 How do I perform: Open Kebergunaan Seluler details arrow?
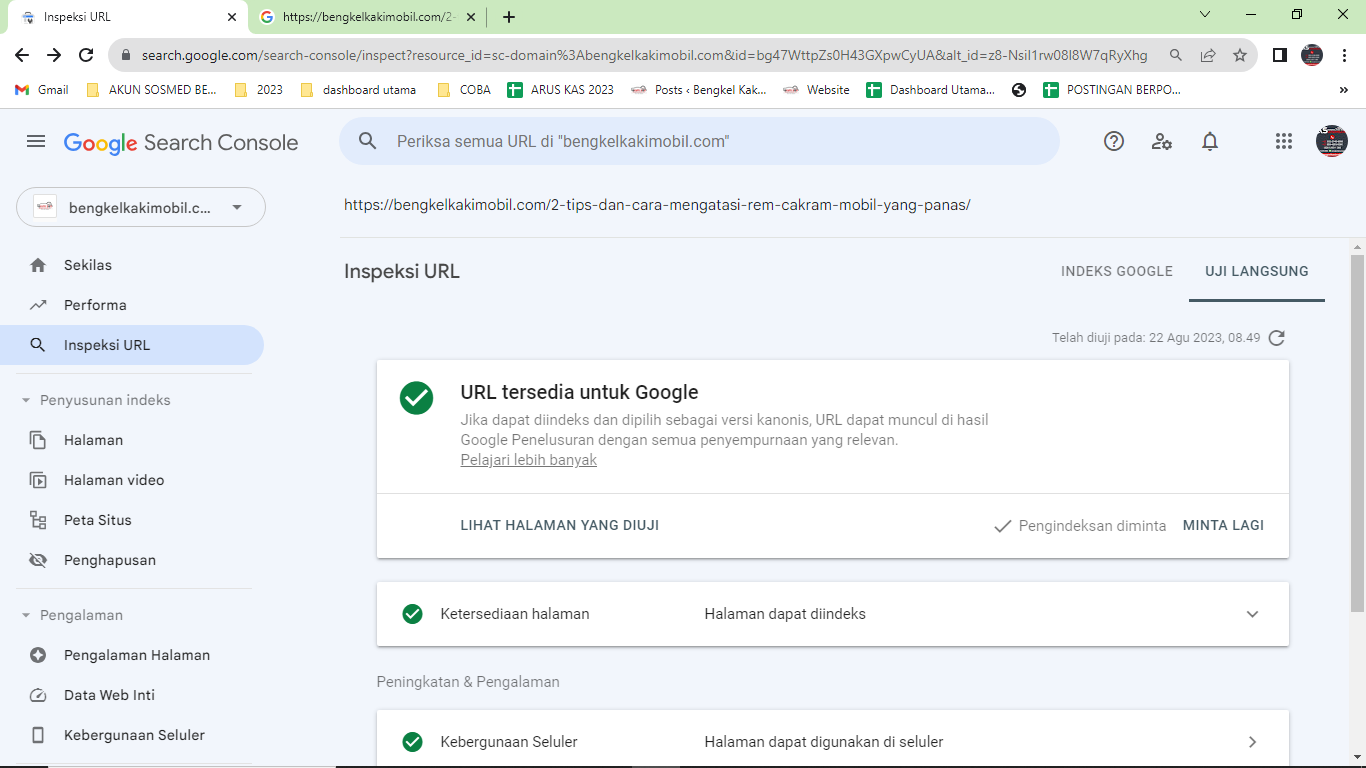[1252, 742]
